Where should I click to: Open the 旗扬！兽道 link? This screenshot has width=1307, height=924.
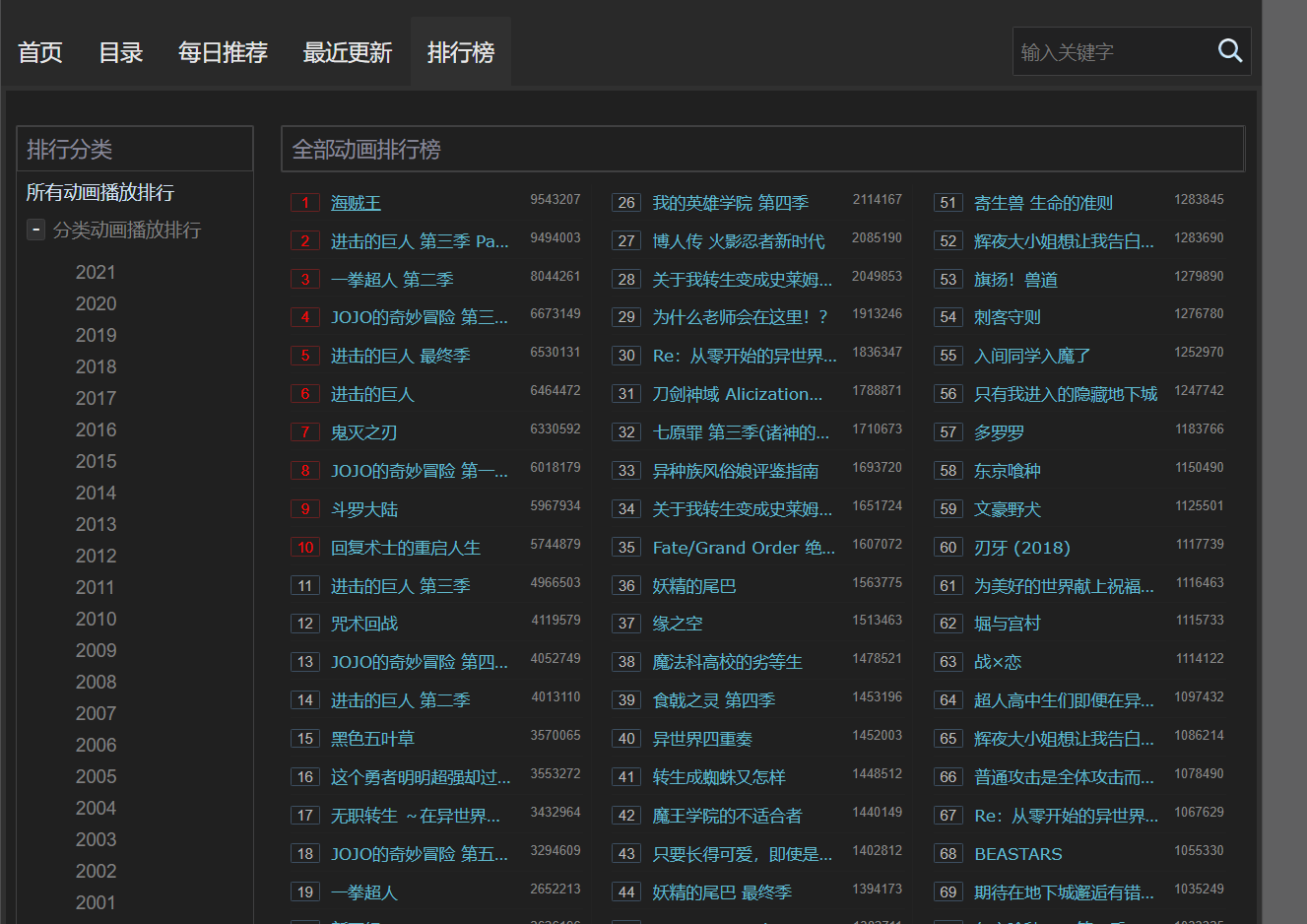click(1015, 280)
